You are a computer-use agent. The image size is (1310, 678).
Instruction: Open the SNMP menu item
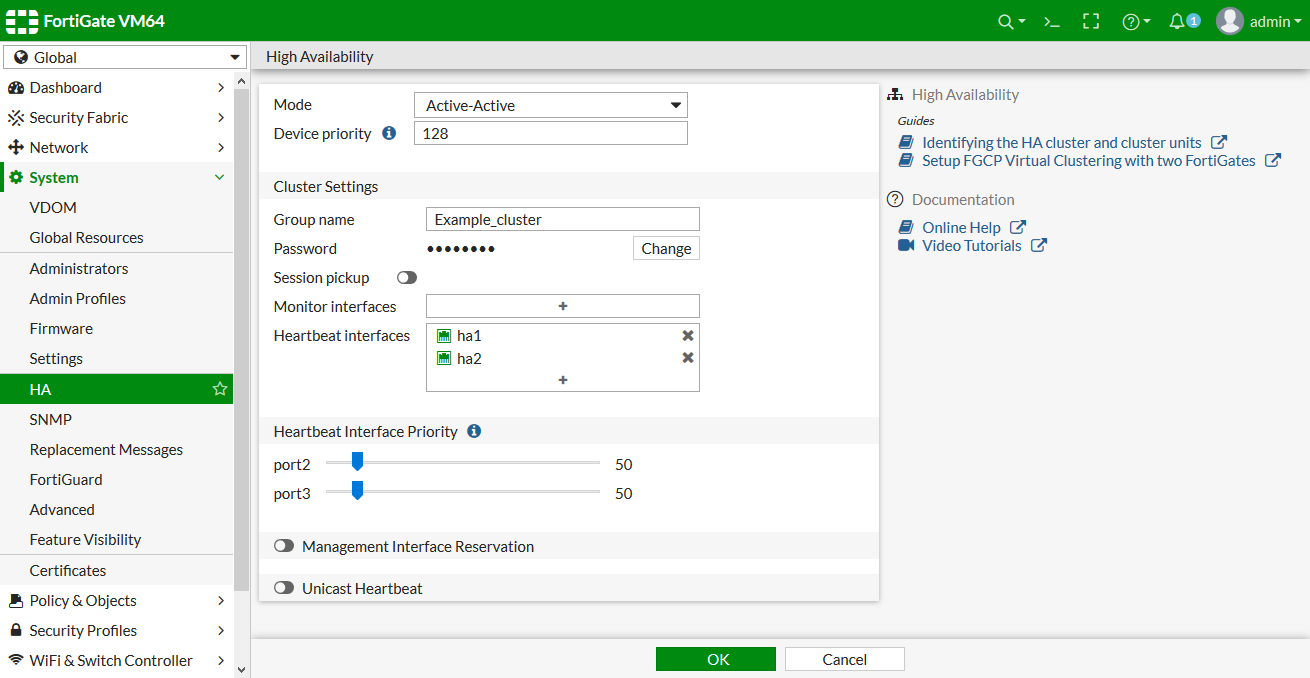click(x=51, y=419)
